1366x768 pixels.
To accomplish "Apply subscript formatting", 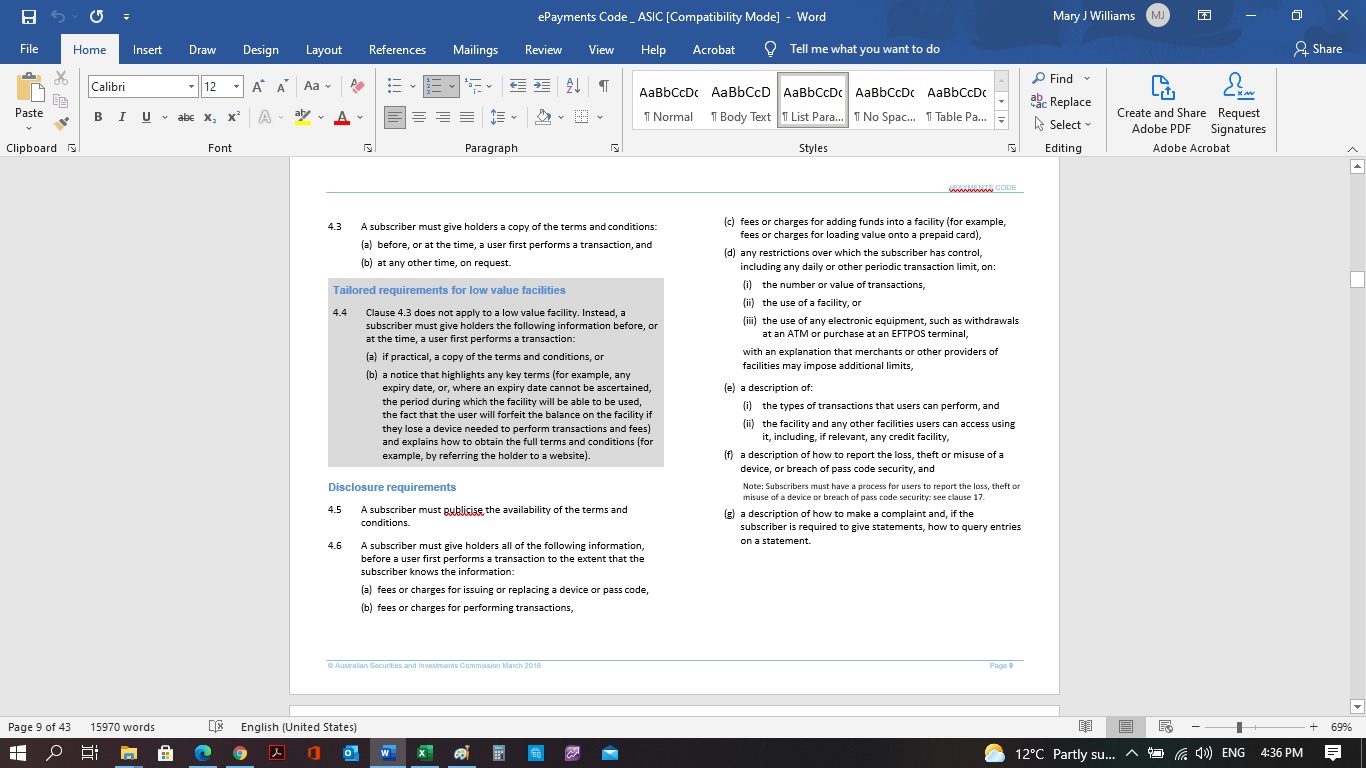I will pyautogui.click(x=209, y=117).
